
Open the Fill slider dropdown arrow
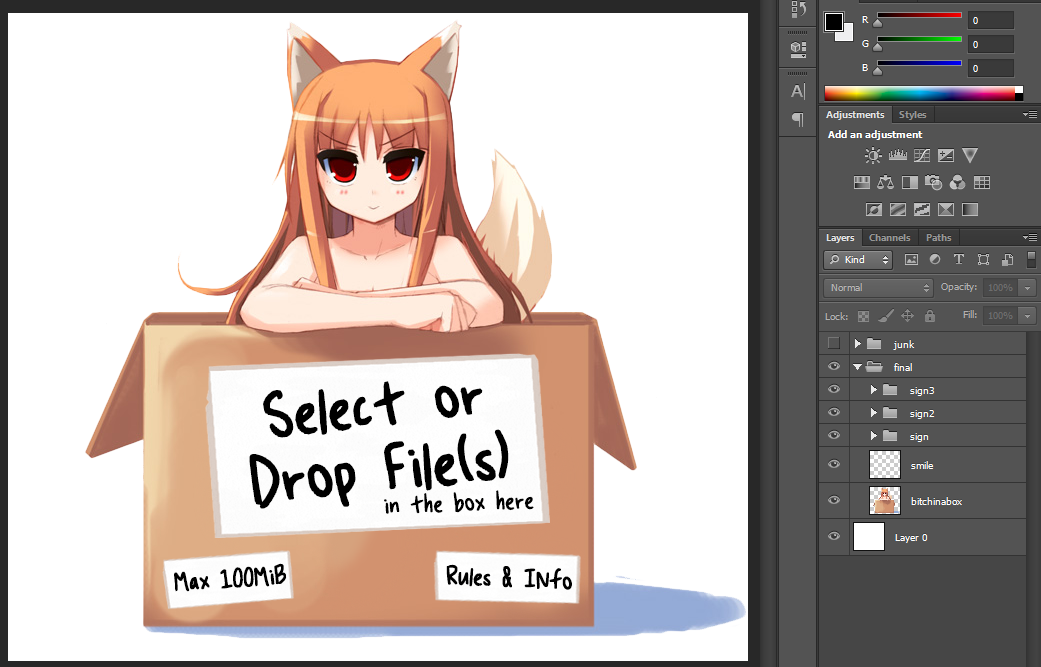pos(1028,316)
